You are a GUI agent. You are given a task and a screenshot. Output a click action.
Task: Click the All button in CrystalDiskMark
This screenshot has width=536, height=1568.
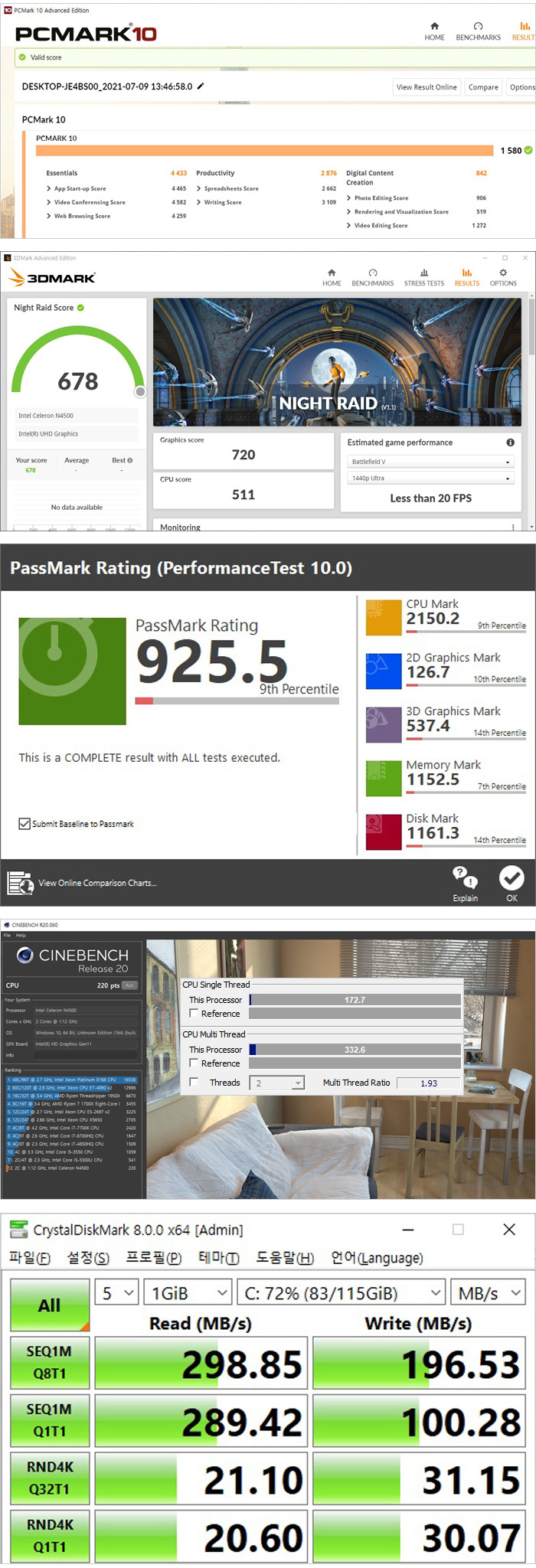[x=50, y=1305]
